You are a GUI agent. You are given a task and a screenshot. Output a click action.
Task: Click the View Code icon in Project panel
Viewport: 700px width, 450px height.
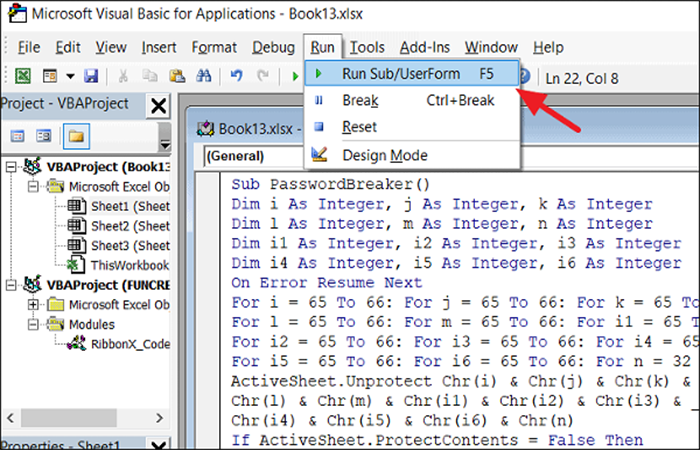pos(17,136)
